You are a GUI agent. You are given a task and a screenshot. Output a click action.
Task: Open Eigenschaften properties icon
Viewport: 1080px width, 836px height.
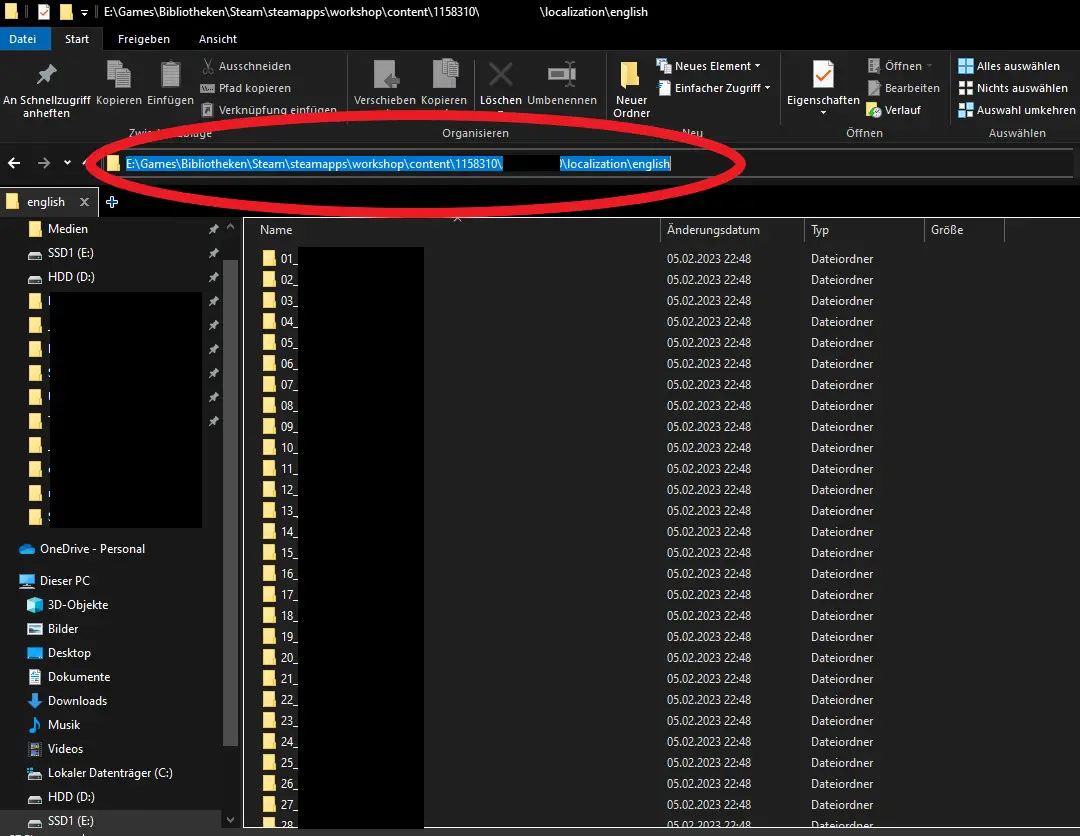tap(823, 74)
